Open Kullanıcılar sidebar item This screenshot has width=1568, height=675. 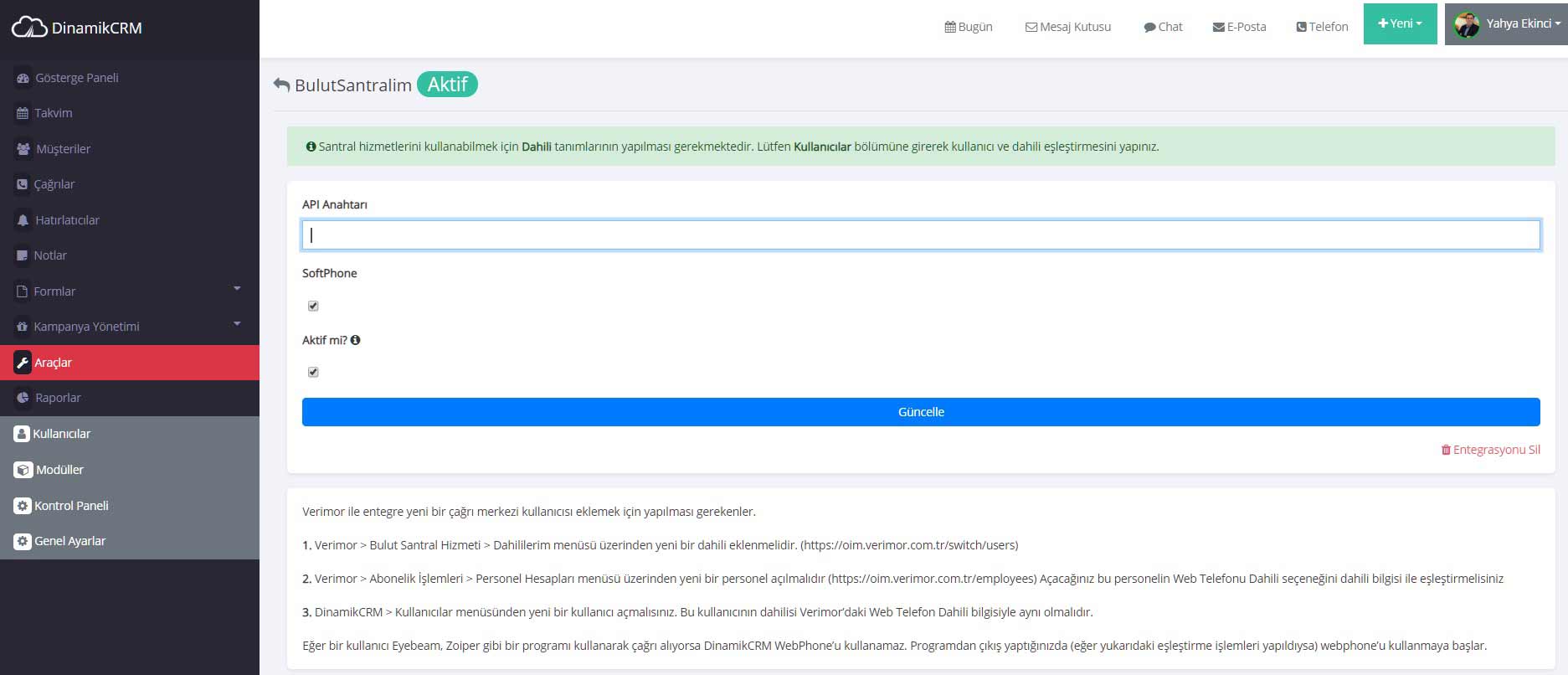tap(130, 434)
